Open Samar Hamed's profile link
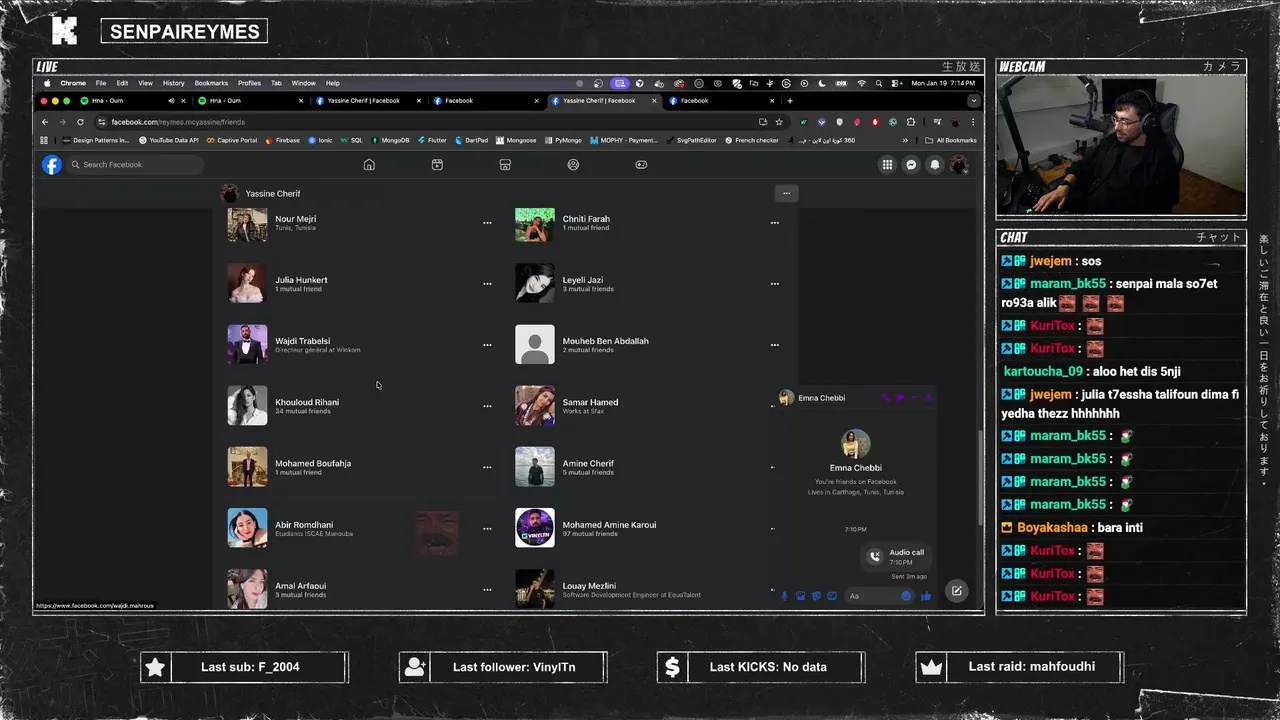The height and width of the screenshot is (720, 1280). [x=590, y=402]
